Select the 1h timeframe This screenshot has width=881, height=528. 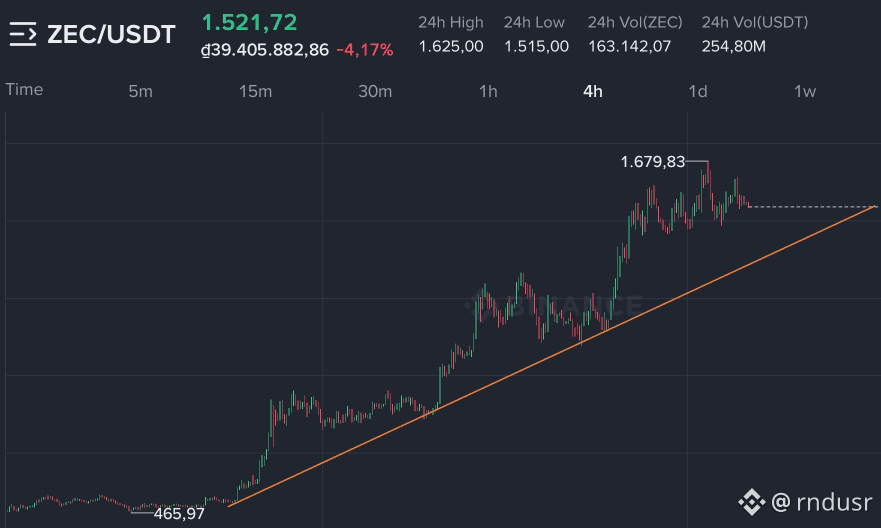click(x=488, y=91)
